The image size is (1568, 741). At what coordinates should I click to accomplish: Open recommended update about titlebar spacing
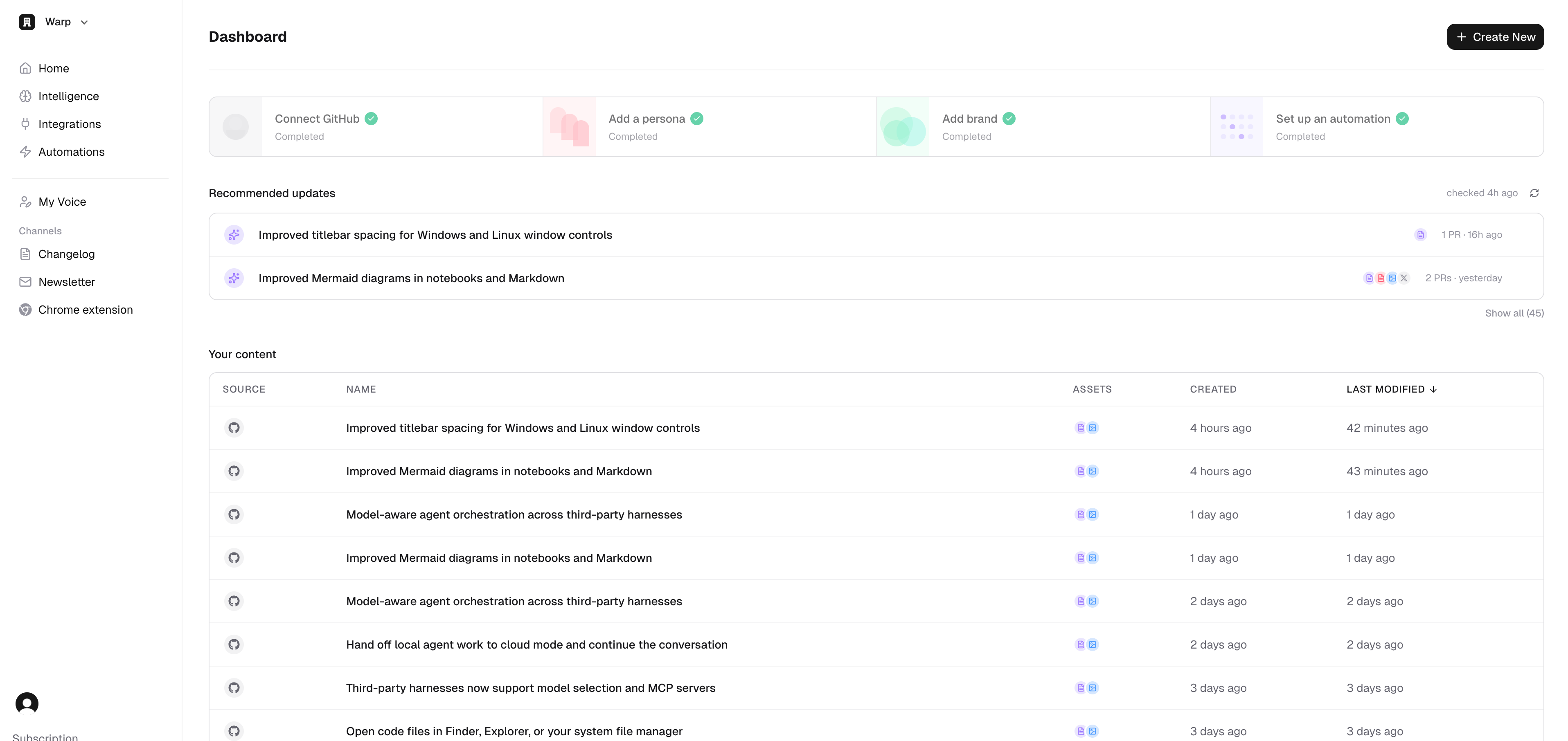[x=876, y=235]
